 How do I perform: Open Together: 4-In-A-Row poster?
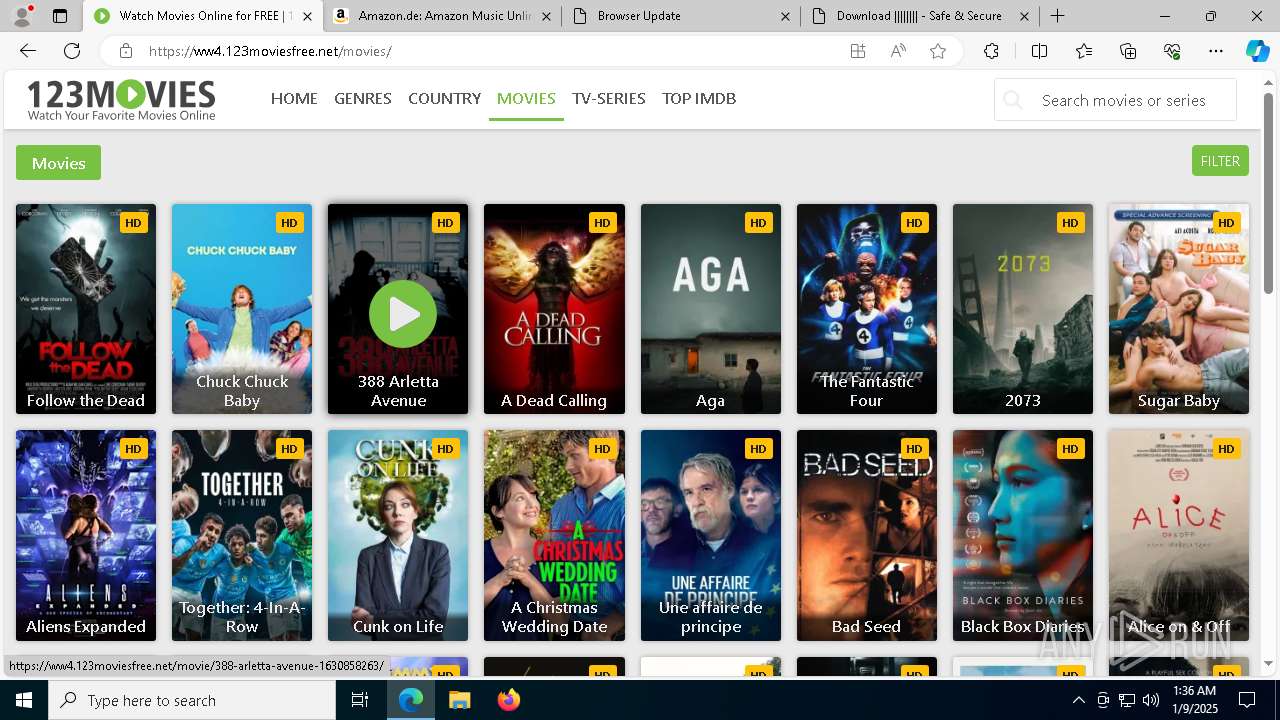242,535
